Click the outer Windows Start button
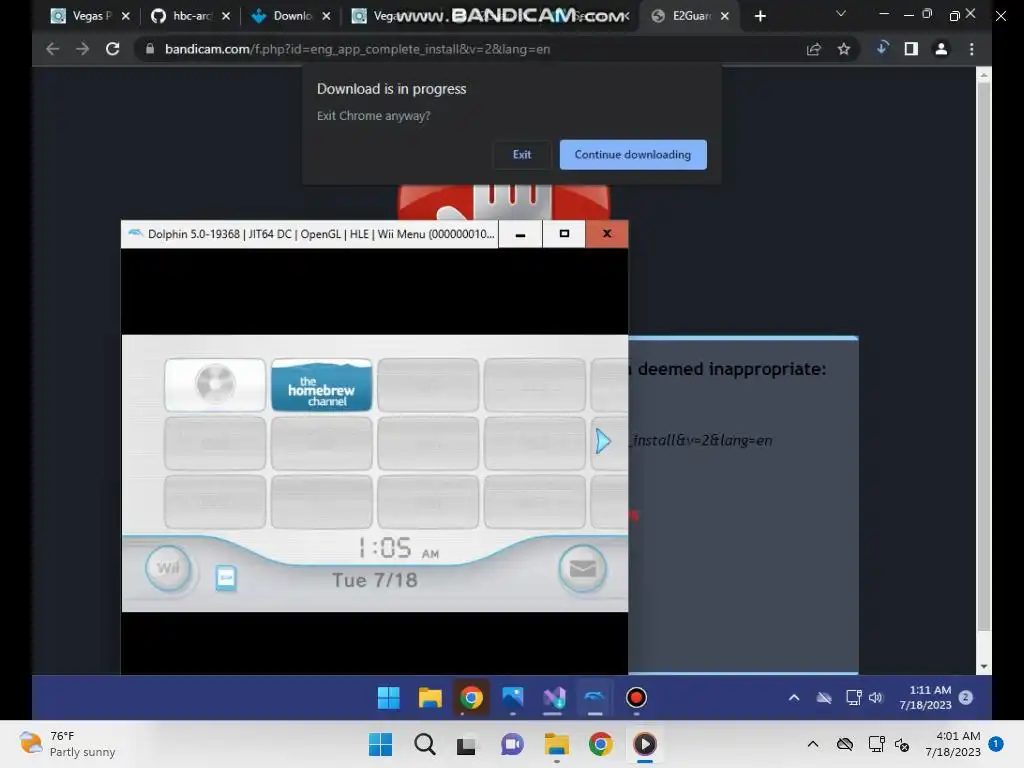1024x768 pixels. coord(381,744)
